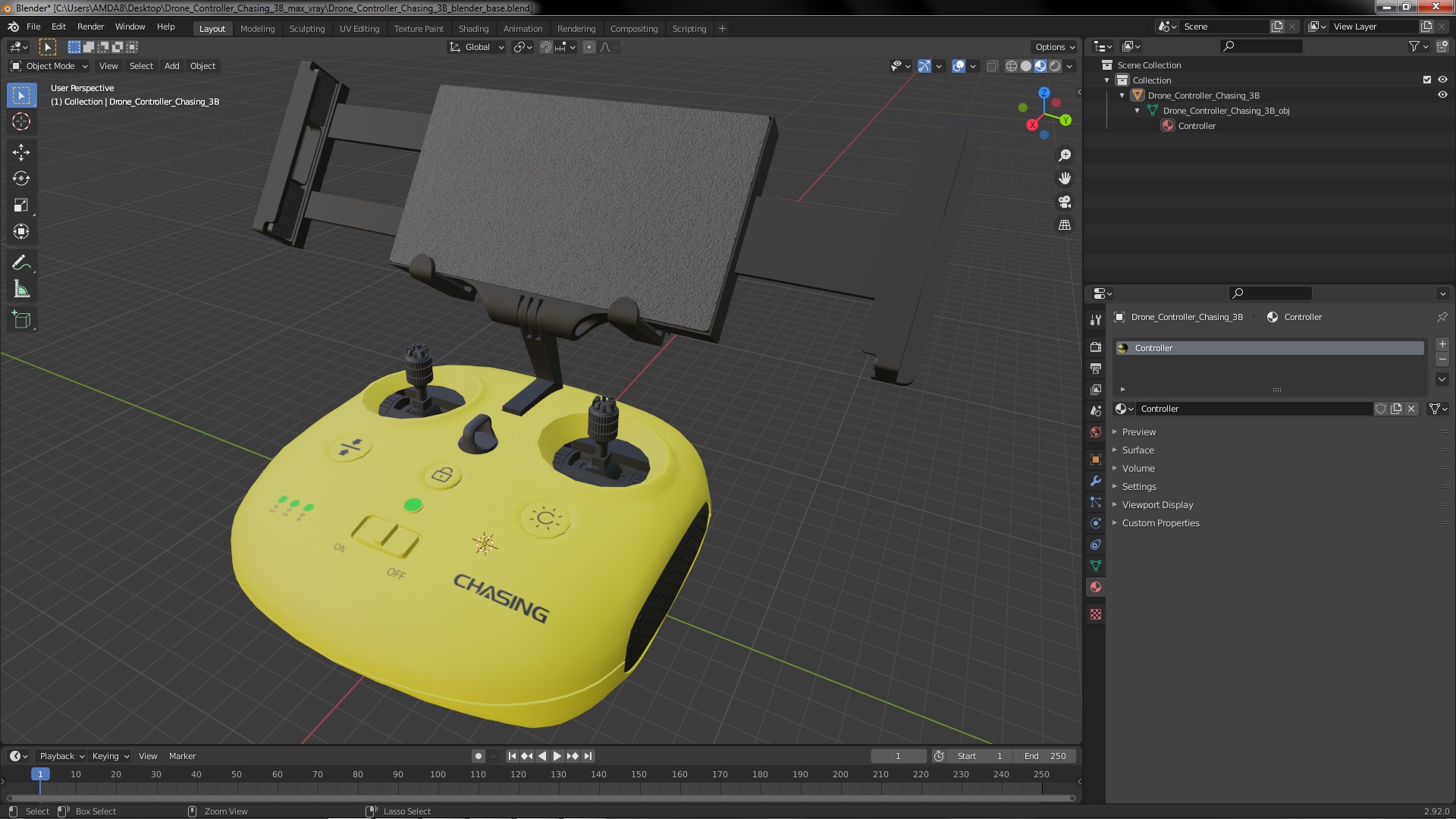The image size is (1456, 819).
Task: Open the Options dropdown
Action: 1054,47
